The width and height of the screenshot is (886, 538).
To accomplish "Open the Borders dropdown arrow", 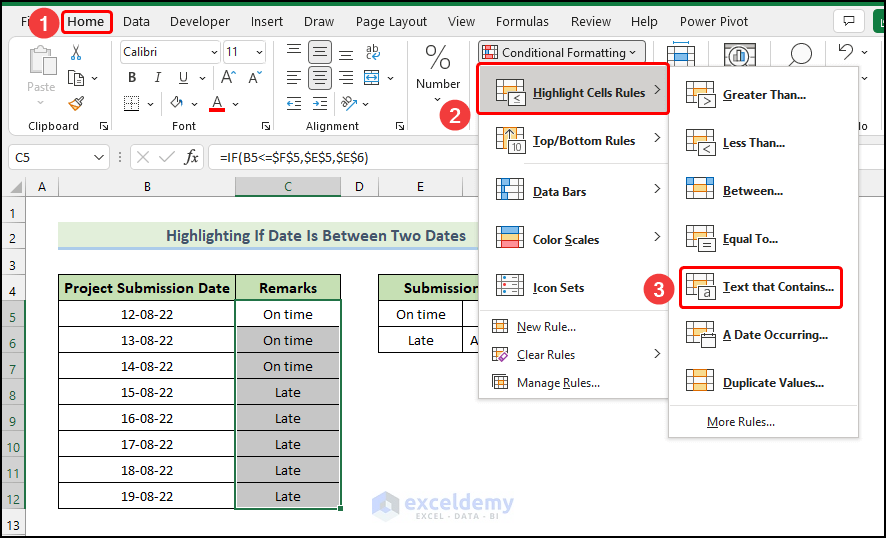I will click(x=150, y=104).
